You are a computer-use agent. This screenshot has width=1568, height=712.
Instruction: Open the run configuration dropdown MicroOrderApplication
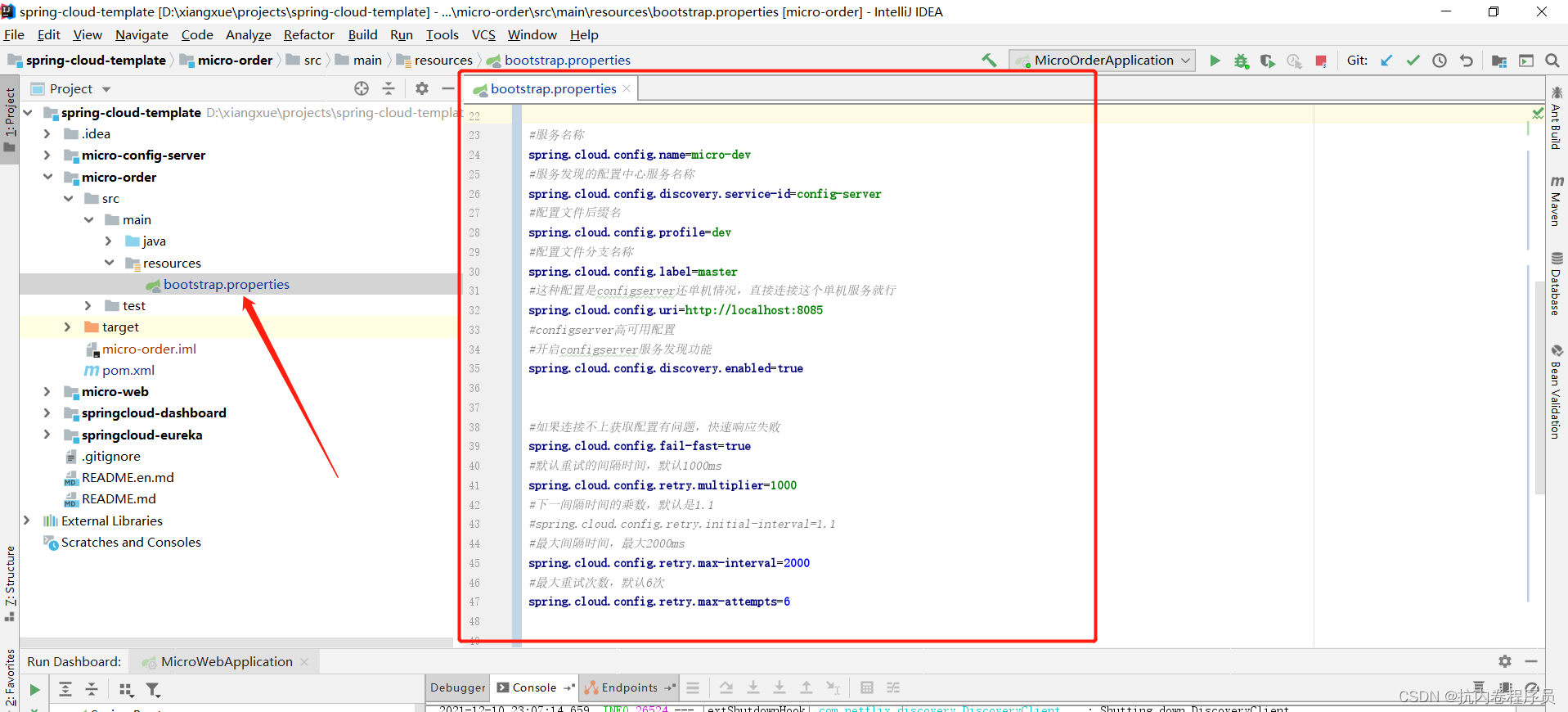point(1103,61)
